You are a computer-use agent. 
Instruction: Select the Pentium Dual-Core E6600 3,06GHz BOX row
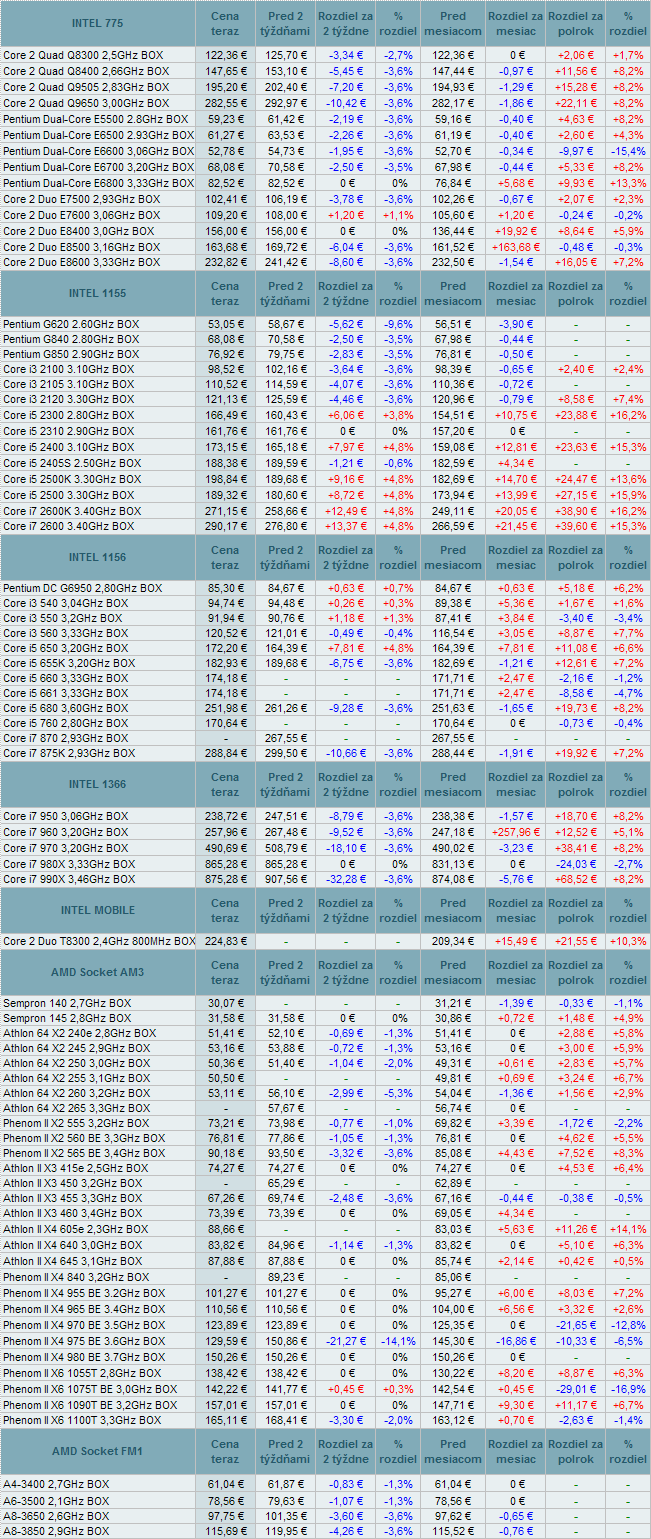point(325,151)
